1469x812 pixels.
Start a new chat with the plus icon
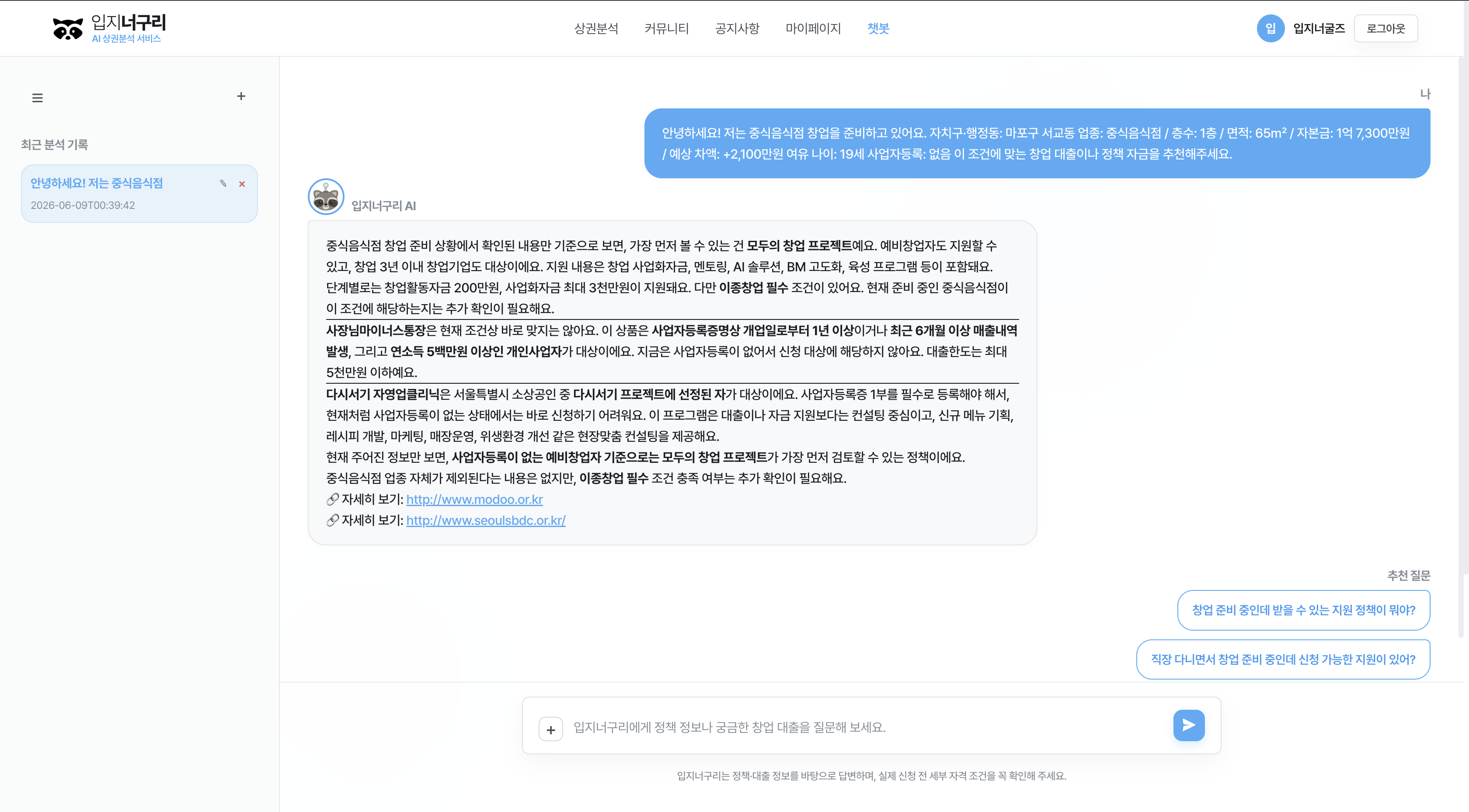(x=241, y=97)
